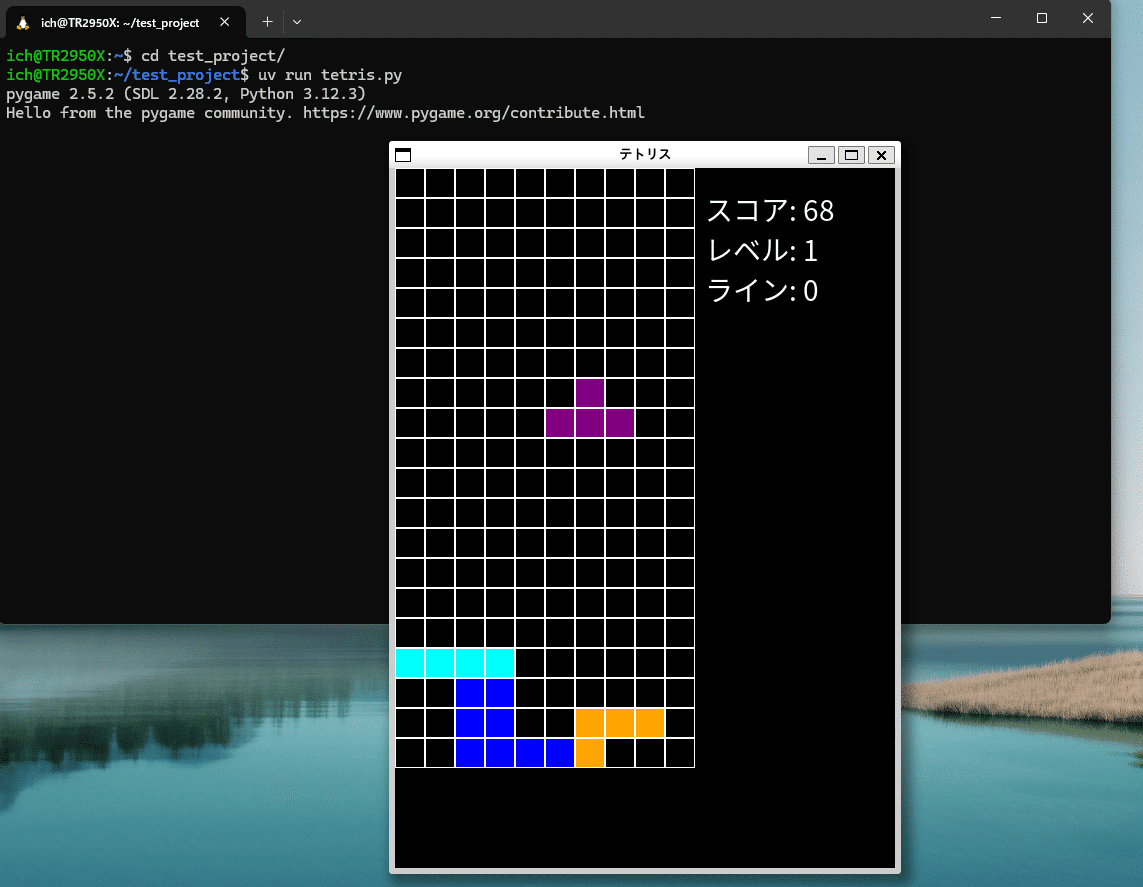This screenshot has width=1143, height=887.
Task: Click the レベル: 1 level display
Action: tap(763, 251)
